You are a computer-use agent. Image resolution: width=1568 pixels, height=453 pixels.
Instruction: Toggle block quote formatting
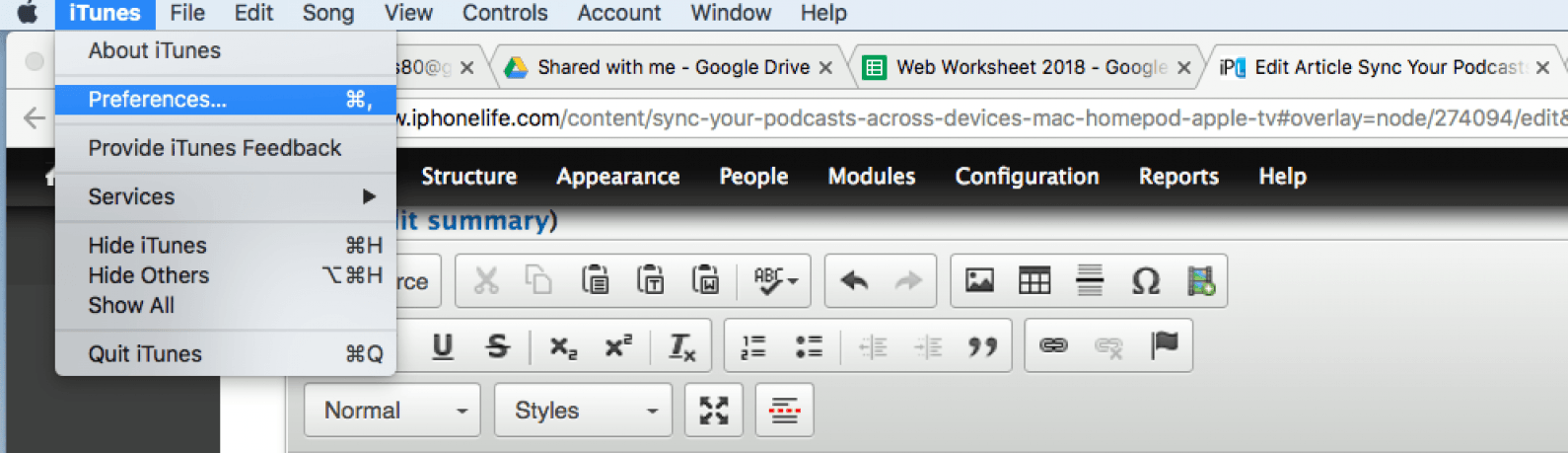pos(982,346)
